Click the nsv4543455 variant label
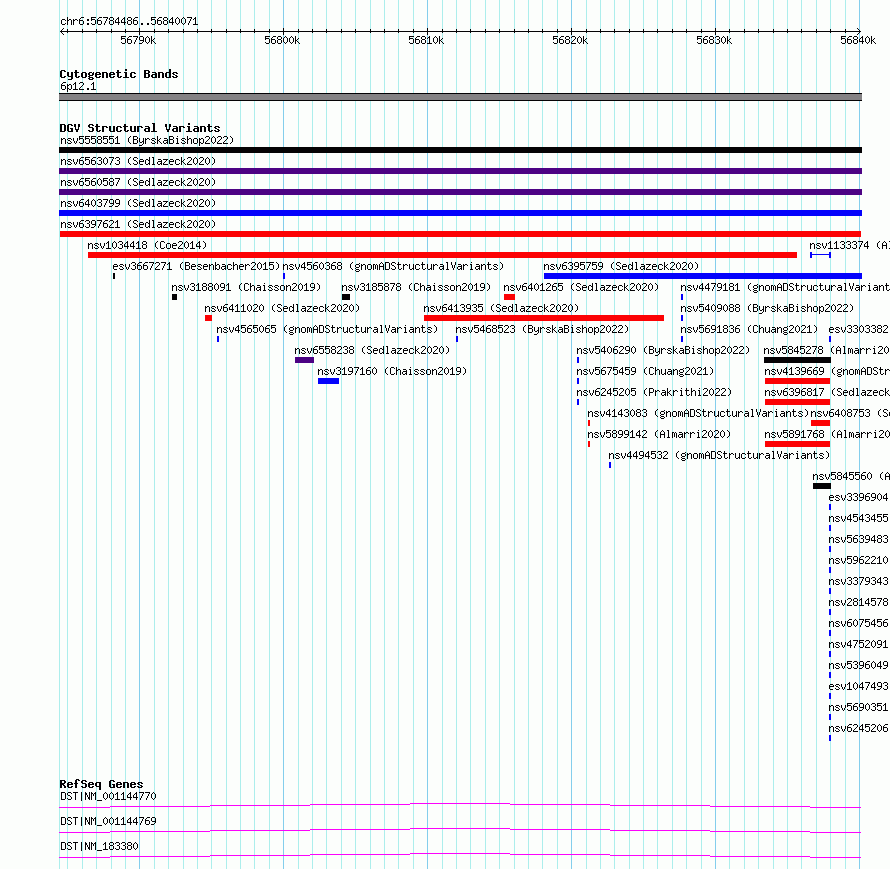890x869 pixels. (858, 518)
